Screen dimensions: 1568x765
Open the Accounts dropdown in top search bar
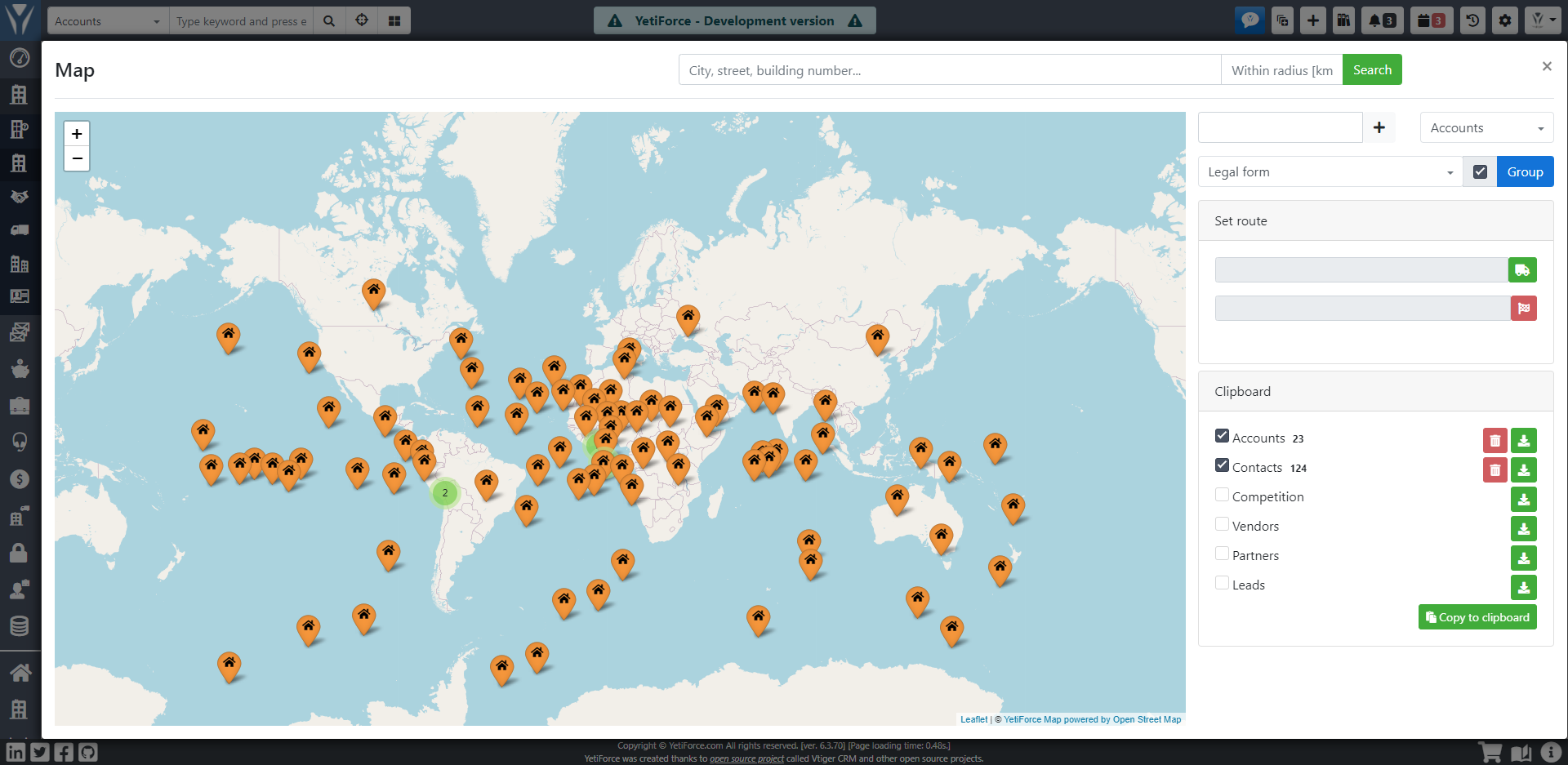pos(108,21)
